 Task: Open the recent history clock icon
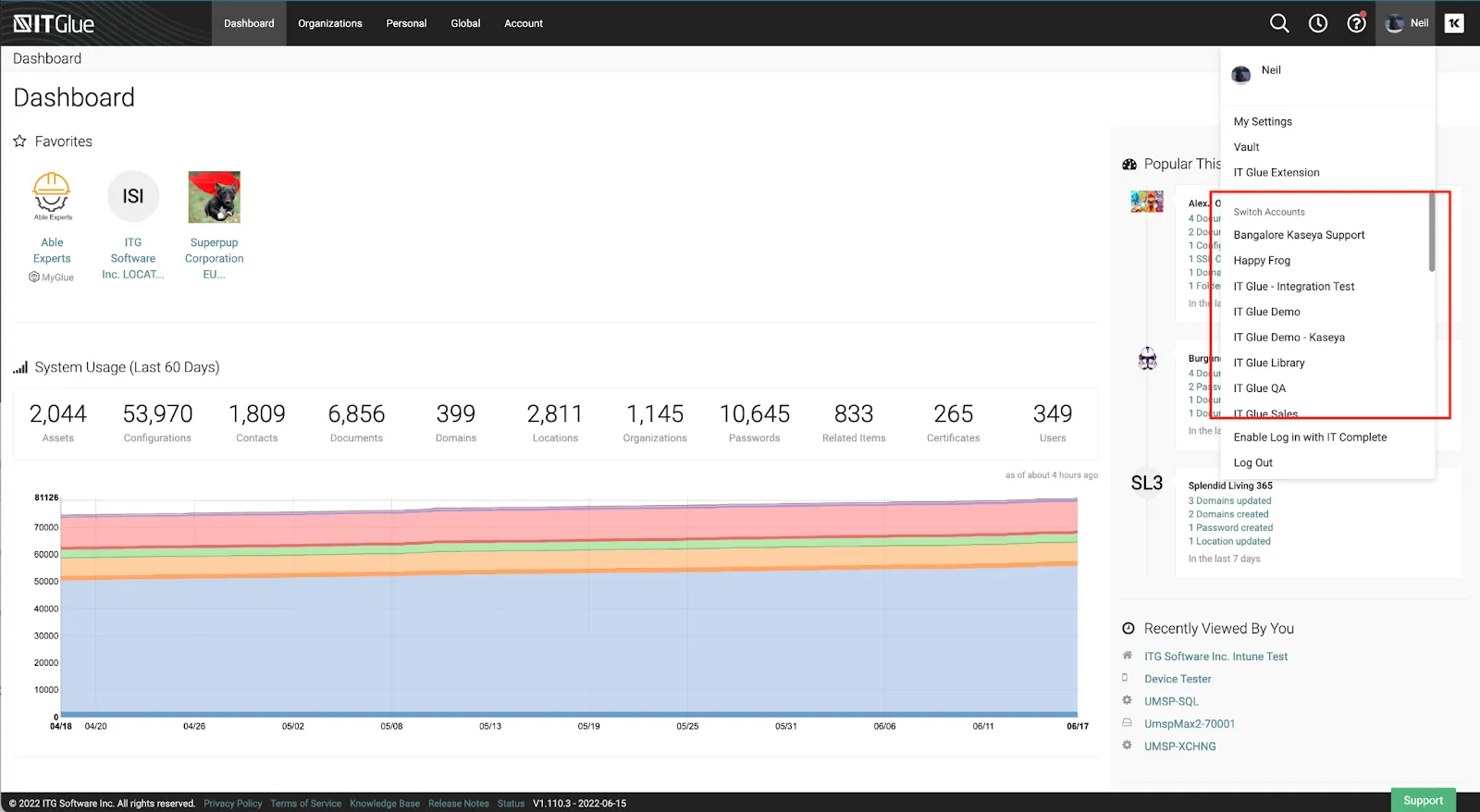1318,23
